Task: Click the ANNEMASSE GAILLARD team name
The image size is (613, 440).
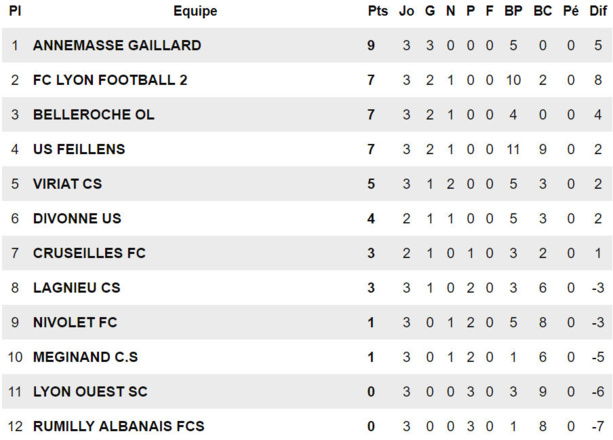Action: pos(117,45)
